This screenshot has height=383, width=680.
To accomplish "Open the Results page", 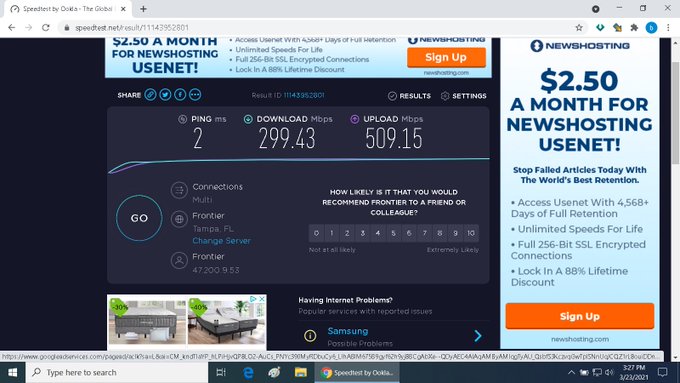I will 409,96.
